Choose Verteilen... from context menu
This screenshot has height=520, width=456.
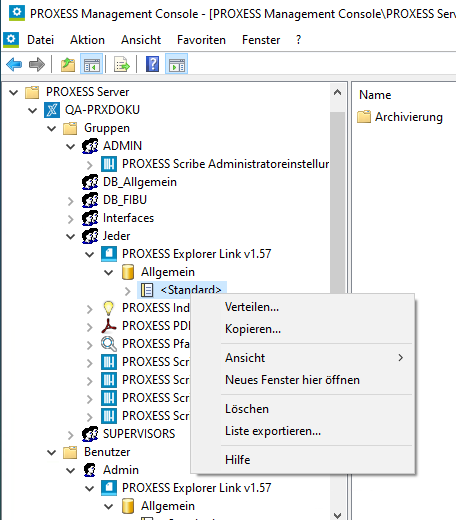pyautogui.click(x=303, y=307)
